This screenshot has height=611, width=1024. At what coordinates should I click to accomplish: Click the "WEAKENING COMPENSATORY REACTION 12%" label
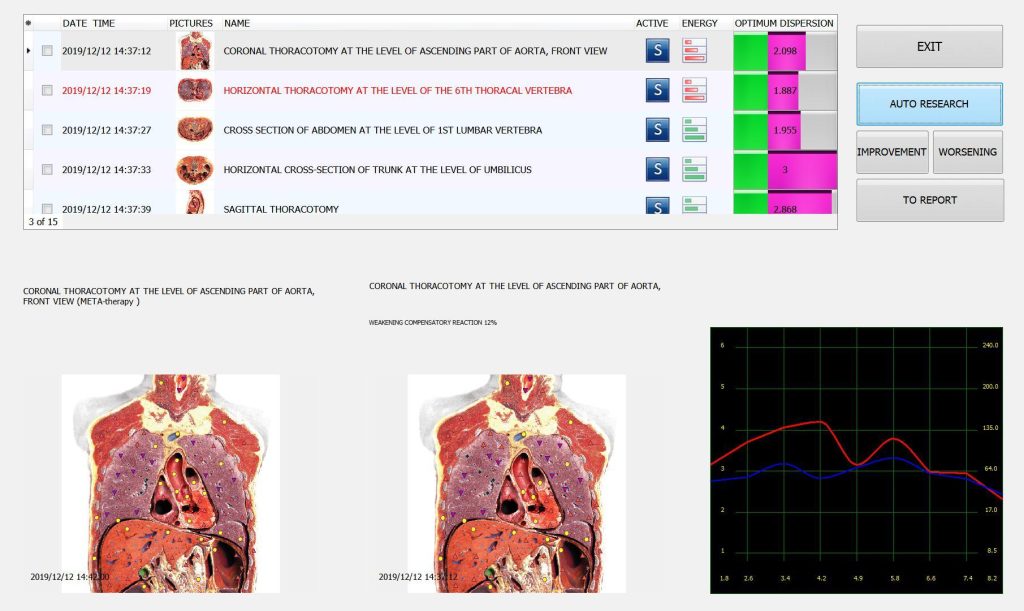(432, 322)
